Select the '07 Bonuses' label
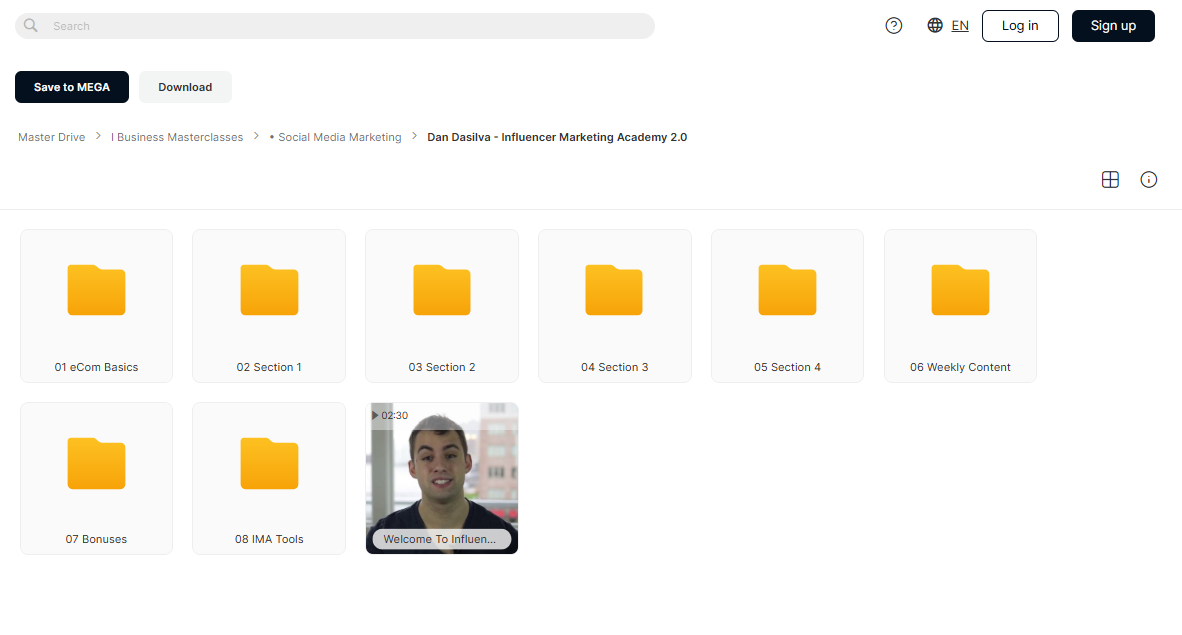This screenshot has width=1182, height=635. [96, 539]
